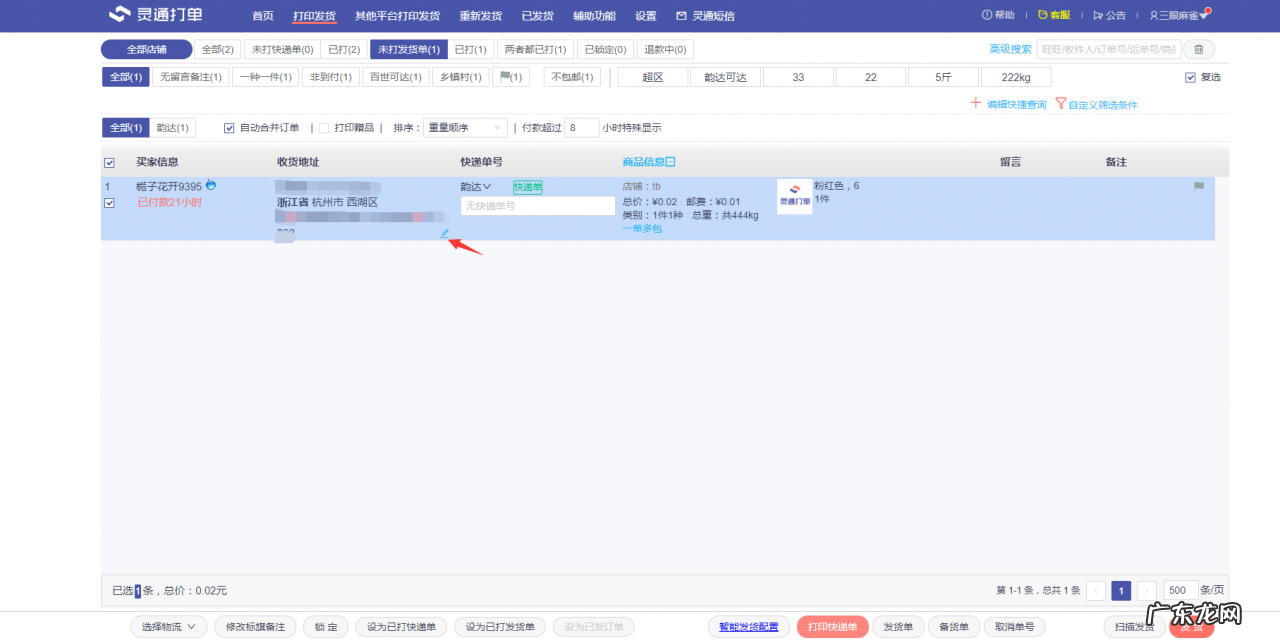Open the 选择物流 dropdown at the bottom
The height and width of the screenshot is (643, 1280).
click(x=168, y=626)
